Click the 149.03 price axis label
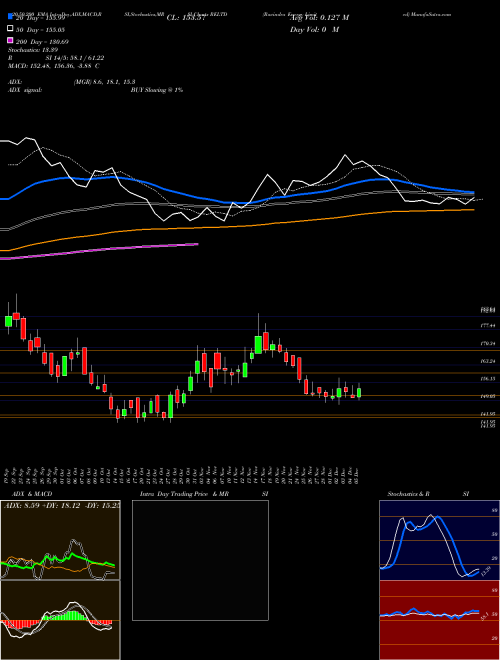Viewport: 500px width, 660px height. (488, 396)
